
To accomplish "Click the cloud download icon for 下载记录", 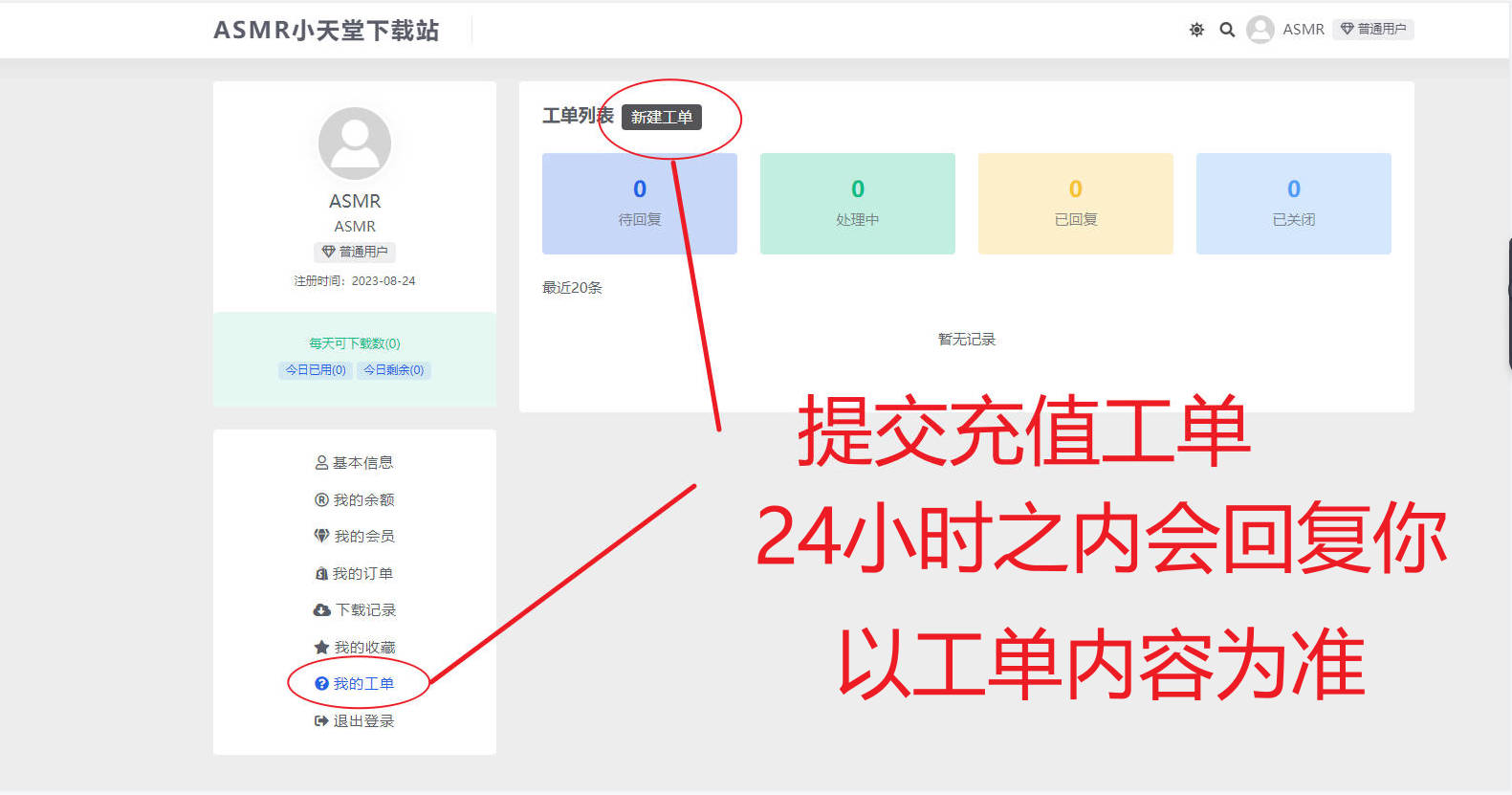I will point(321,610).
